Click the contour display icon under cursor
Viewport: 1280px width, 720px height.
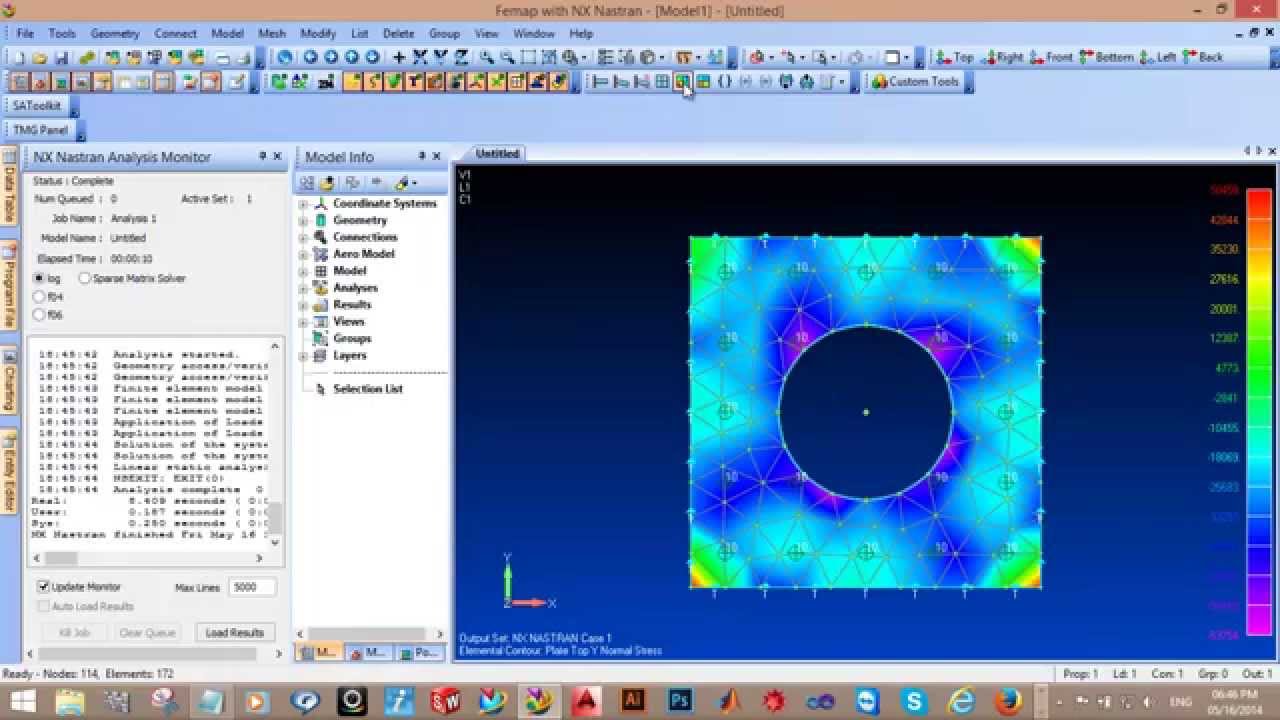coord(682,82)
